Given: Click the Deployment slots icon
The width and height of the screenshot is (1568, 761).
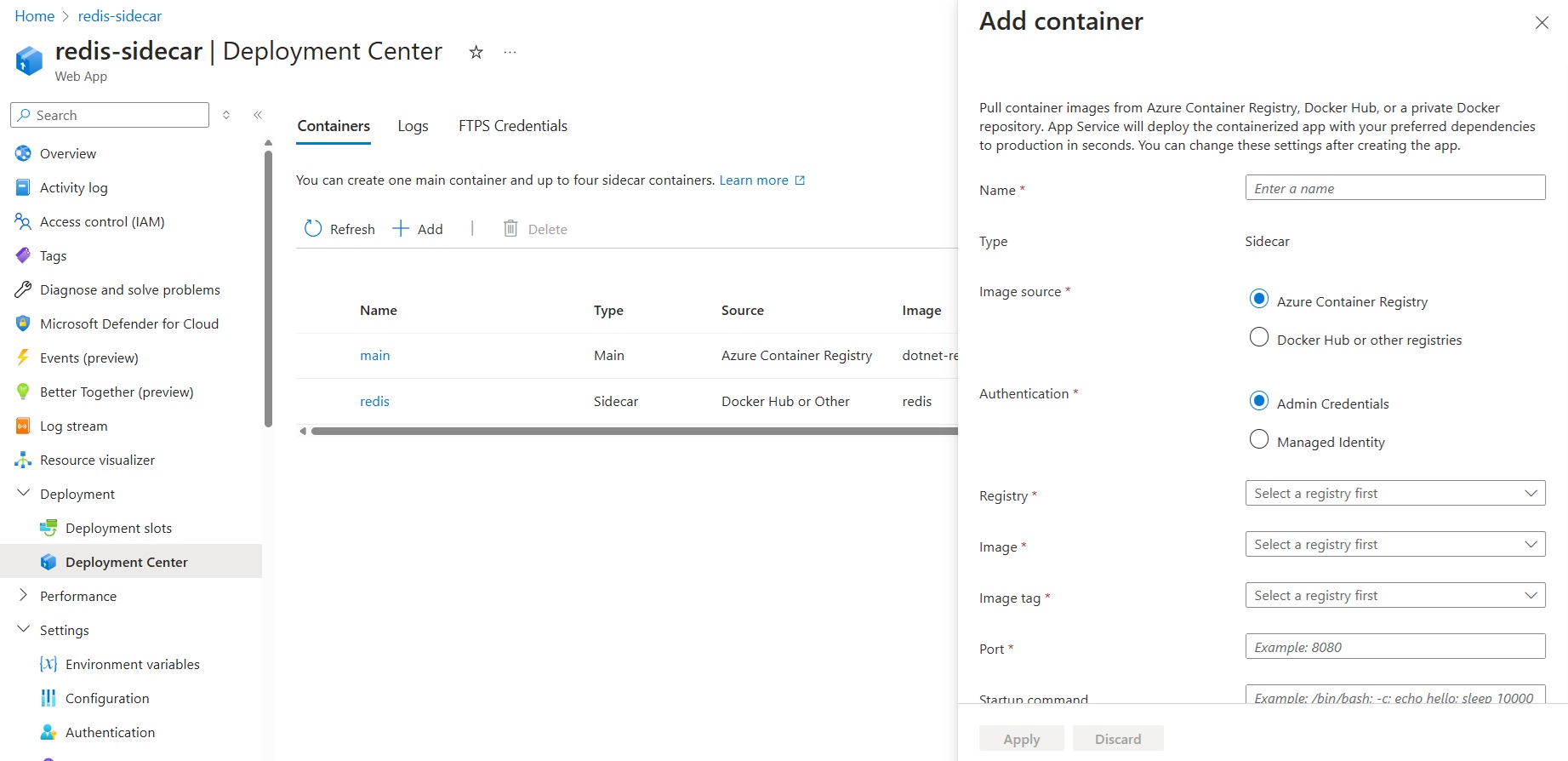Looking at the screenshot, I should (48, 528).
